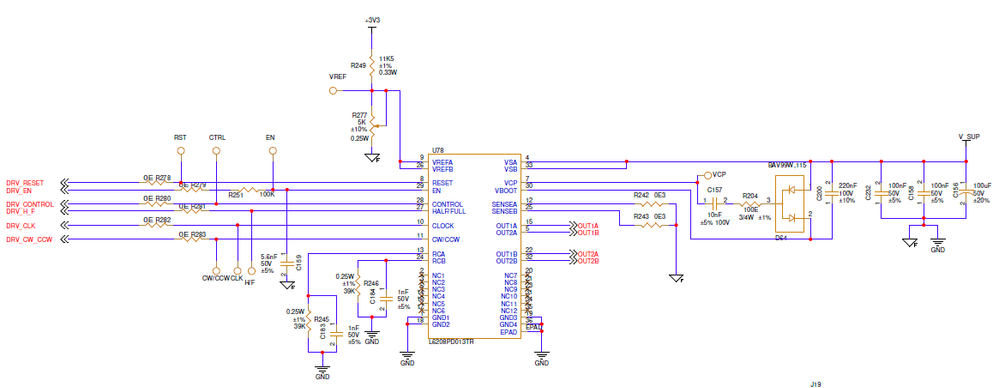Screen dimensions: 999x388
Task: Click the EN test point circle
Action: 273,151
